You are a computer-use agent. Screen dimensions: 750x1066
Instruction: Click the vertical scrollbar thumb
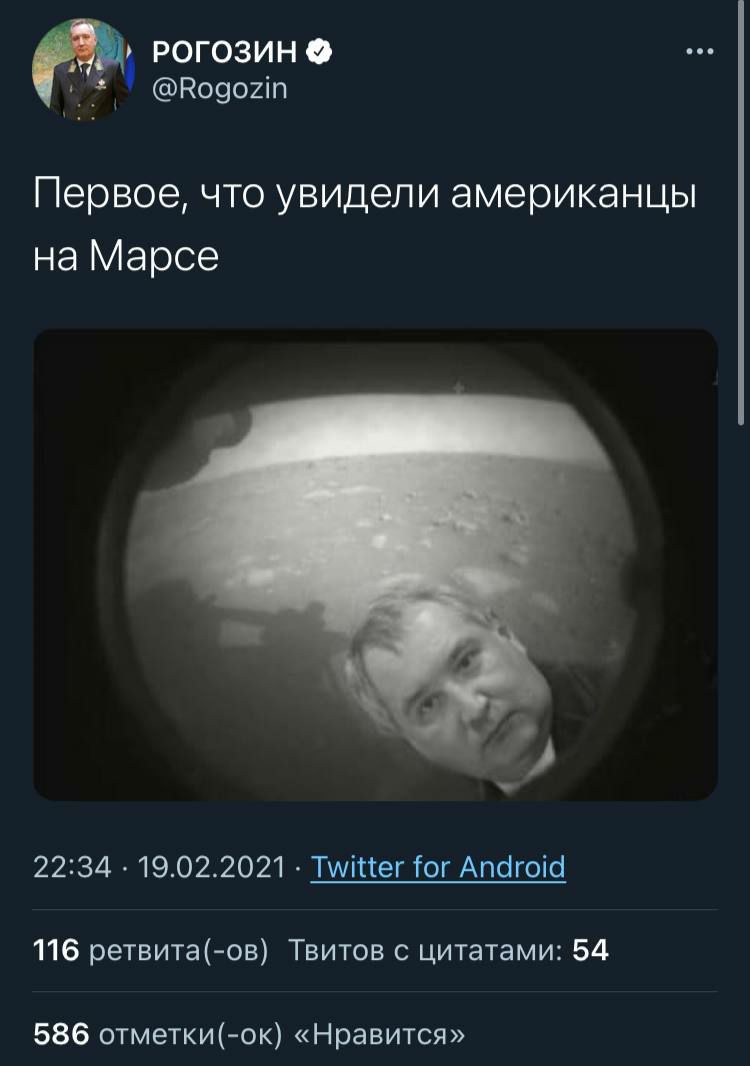tap(740, 213)
